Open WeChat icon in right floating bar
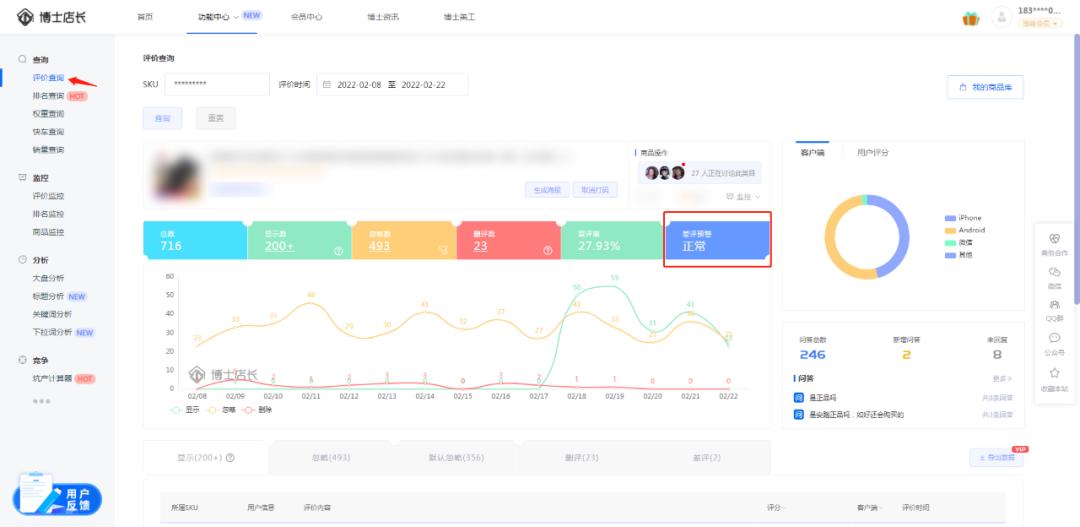This screenshot has width=1080, height=527. coord(1055,272)
